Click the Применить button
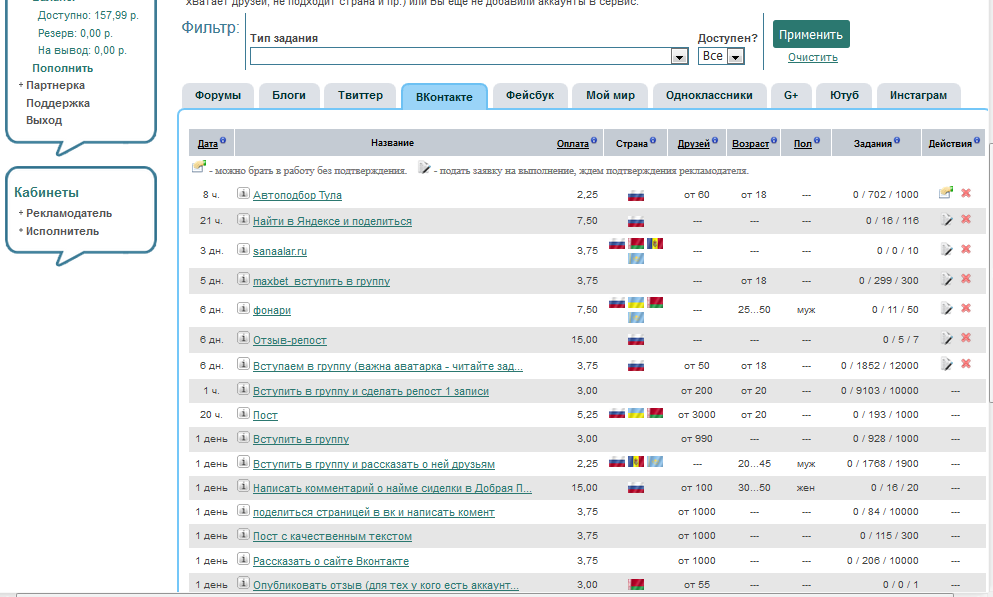 tap(811, 35)
